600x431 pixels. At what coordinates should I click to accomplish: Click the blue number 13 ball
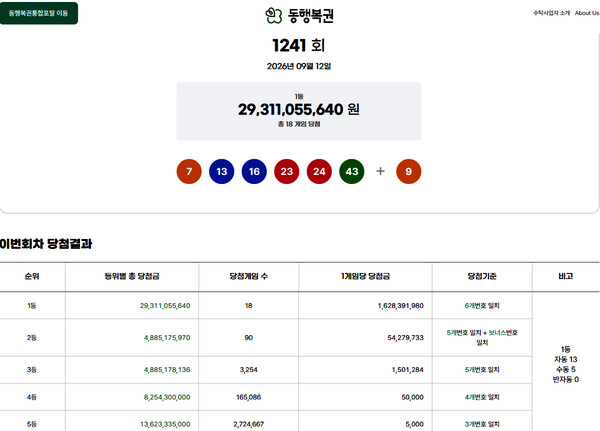(222, 171)
